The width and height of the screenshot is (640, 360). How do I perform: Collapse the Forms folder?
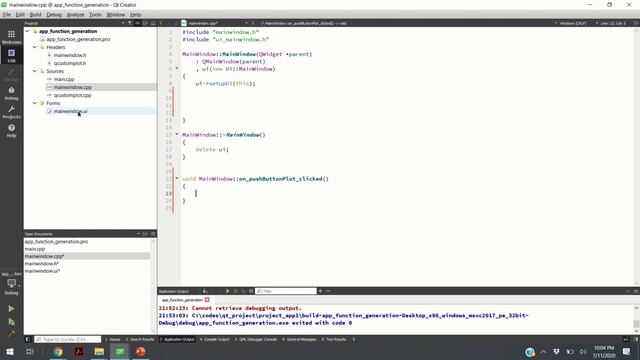(35, 103)
